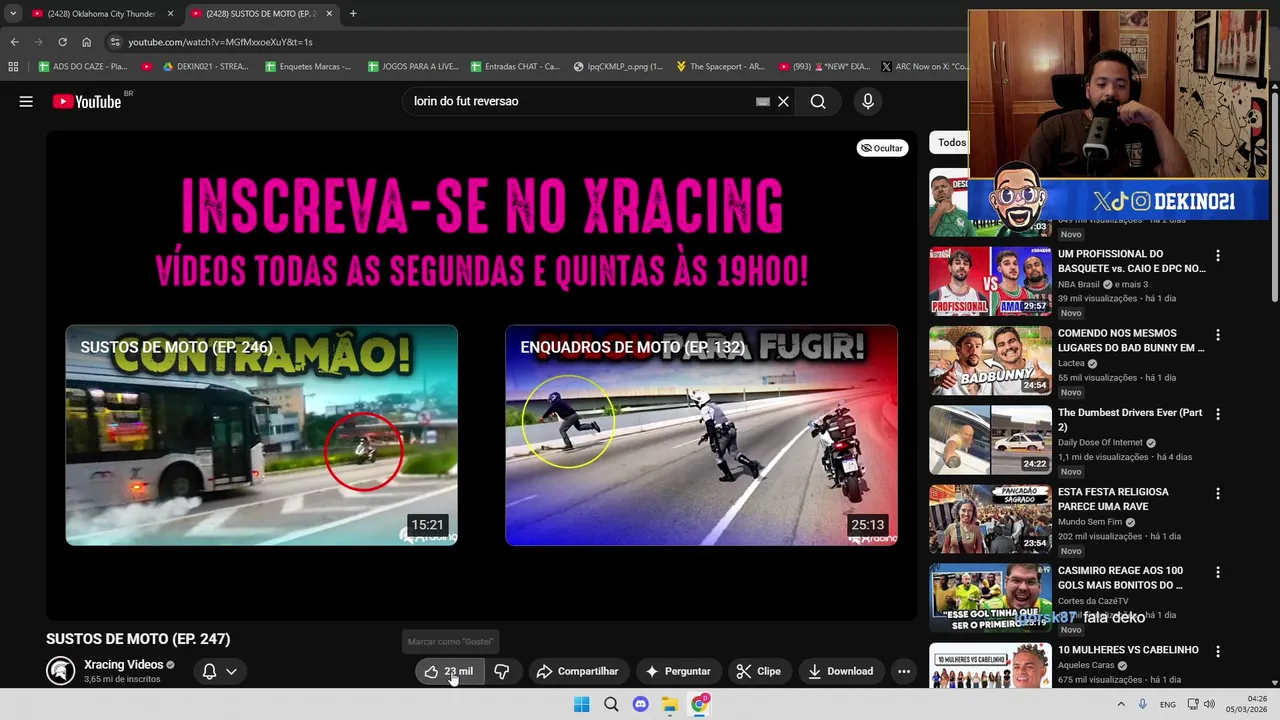Open Sustos de Moto Ep. 246 end card

click(x=261, y=435)
